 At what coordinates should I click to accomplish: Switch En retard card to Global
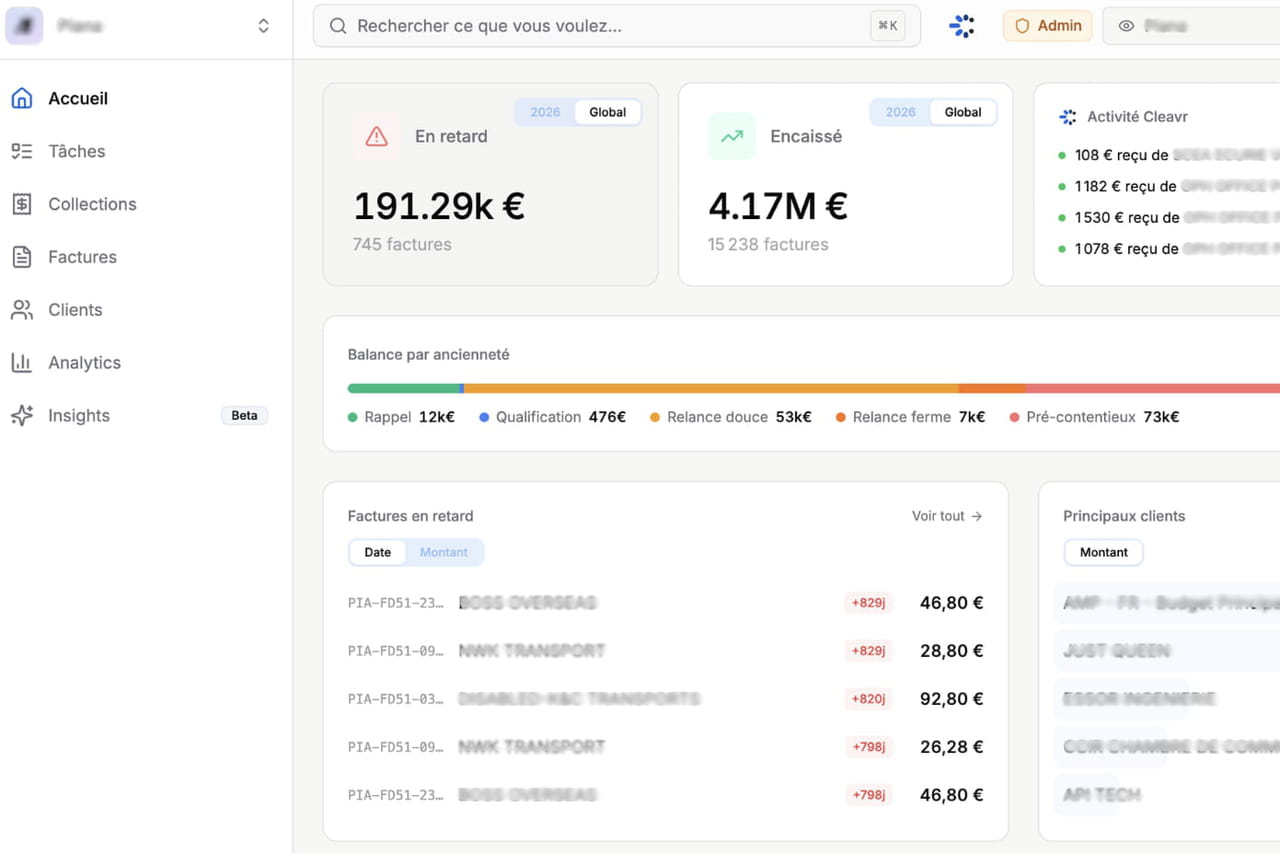(608, 112)
